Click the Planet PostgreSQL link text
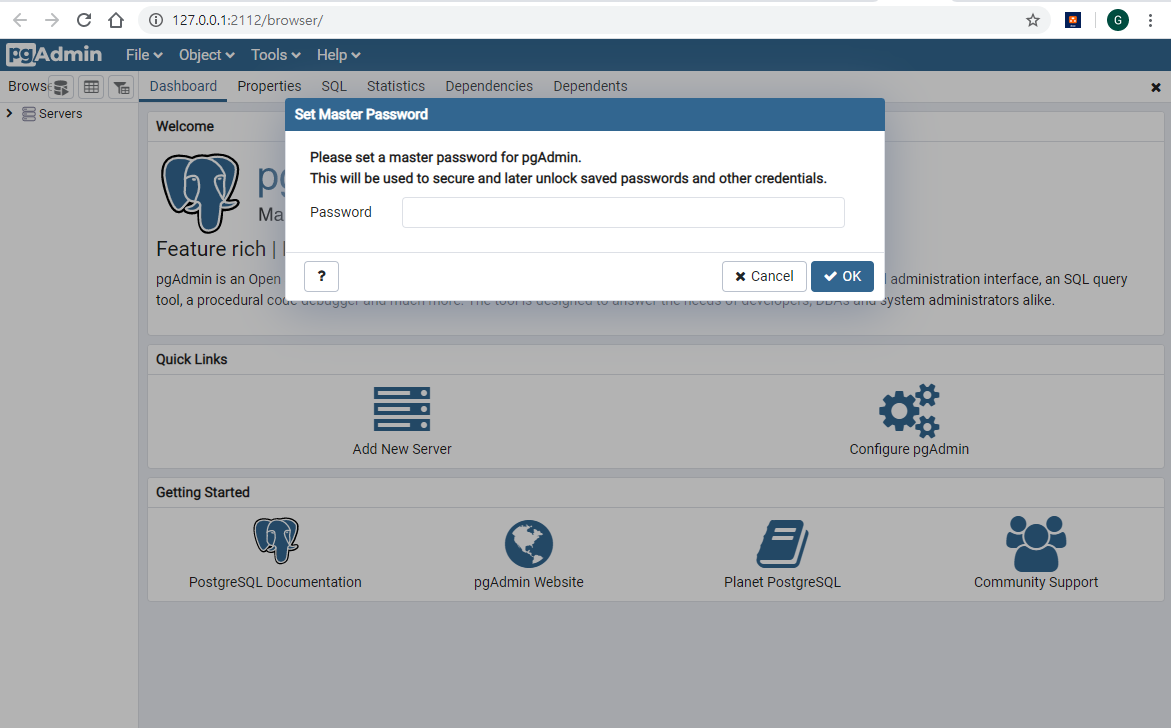Viewport: 1171px width, 728px height. [782, 582]
